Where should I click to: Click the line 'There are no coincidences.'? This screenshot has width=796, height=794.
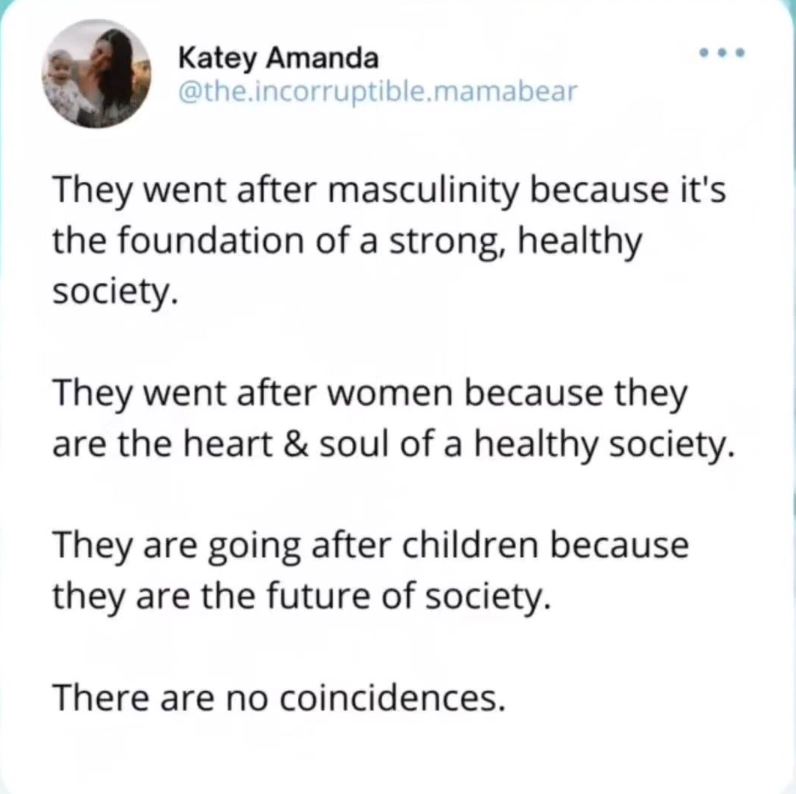[279, 698]
